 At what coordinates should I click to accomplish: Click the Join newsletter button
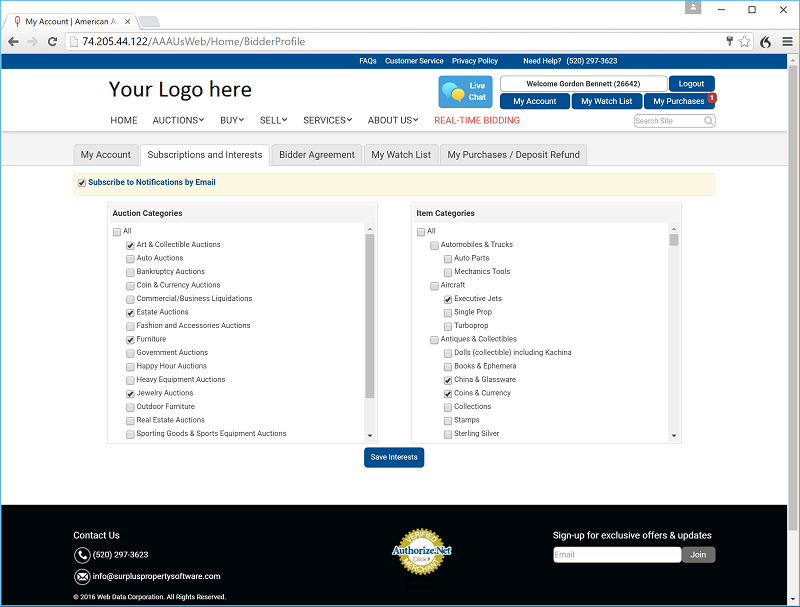(x=698, y=555)
